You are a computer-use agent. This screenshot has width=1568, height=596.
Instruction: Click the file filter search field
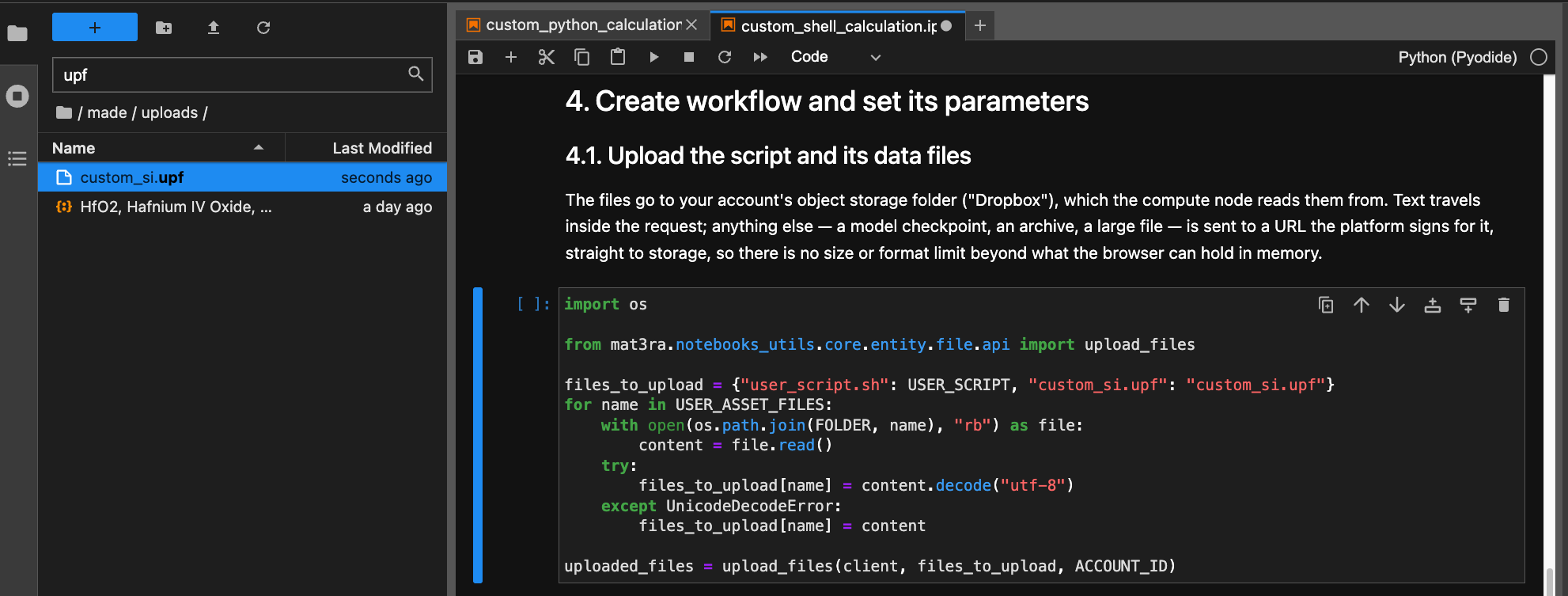click(242, 74)
